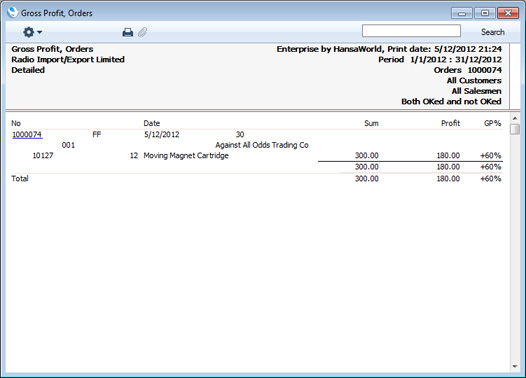526x378 pixels.
Task: Open order link 1000074
Action: (x=27, y=134)
